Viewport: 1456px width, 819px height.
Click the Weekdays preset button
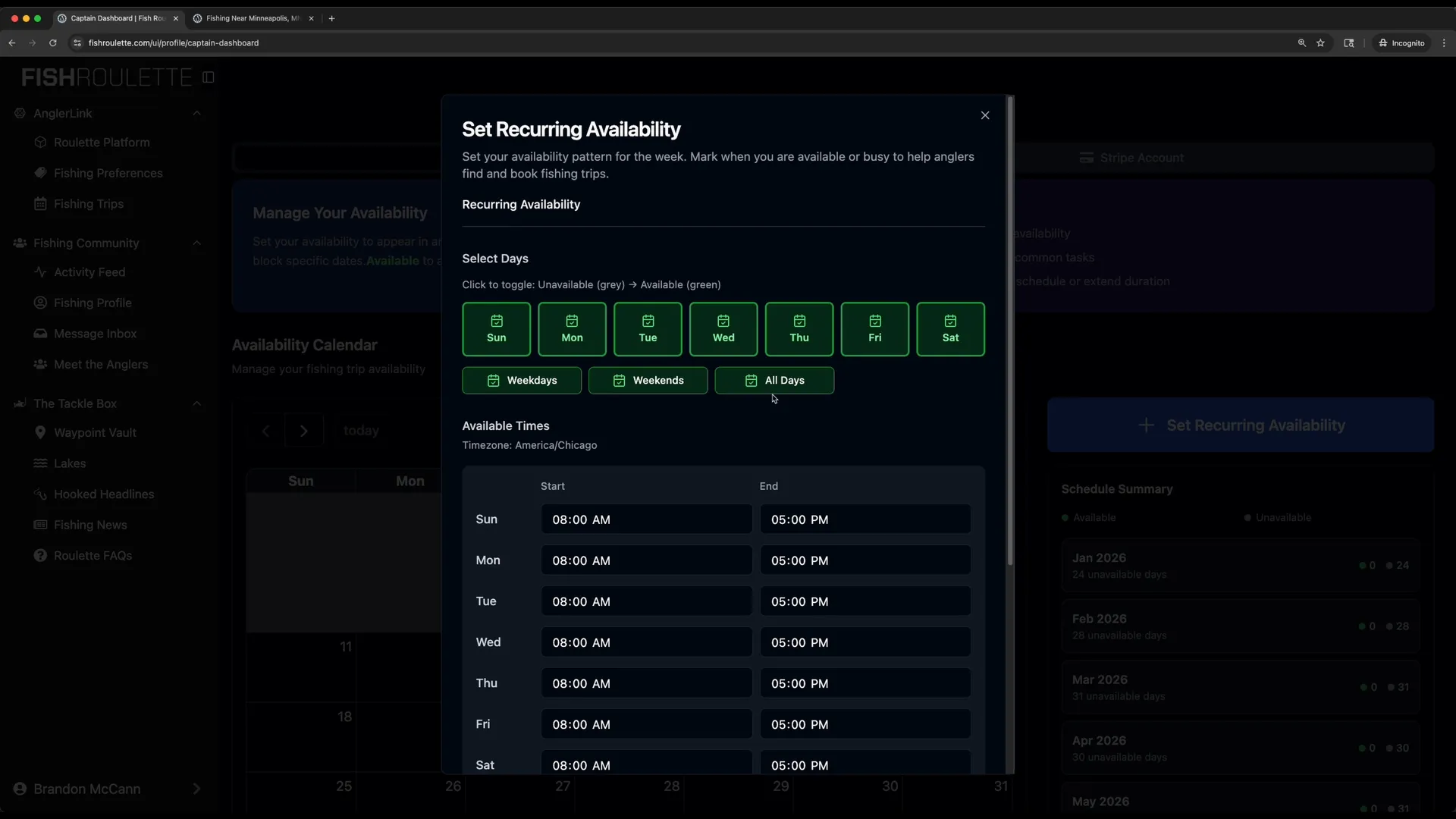coord(521,380)
